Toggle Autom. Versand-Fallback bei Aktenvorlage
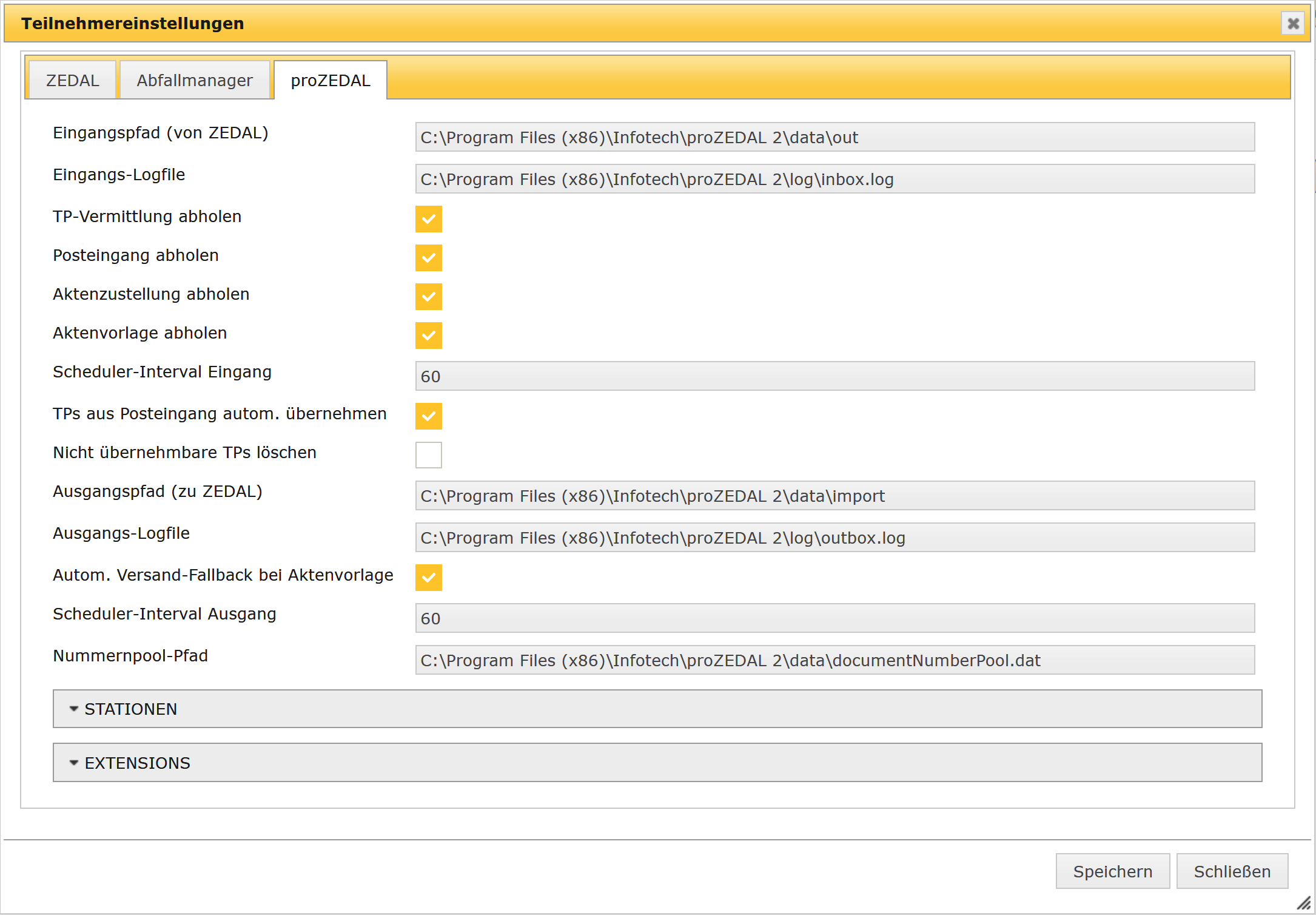Image resolution: width=1316 pixels, height=915 pixels. (x=428, y=578)
